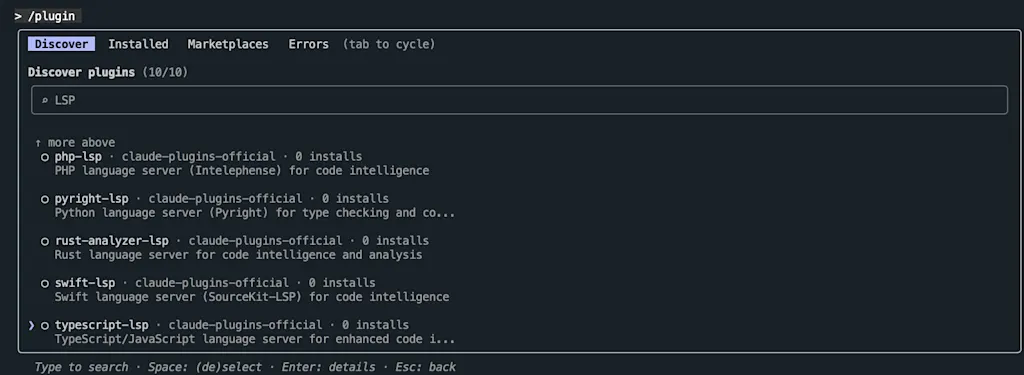Open the Errors tab
The width and height of the screenshot is (1024, 375).
tap(308, 44)
